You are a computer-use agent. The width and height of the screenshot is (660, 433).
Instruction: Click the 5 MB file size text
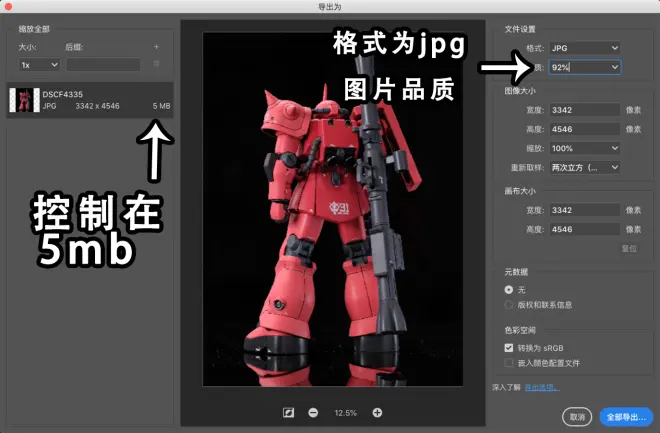(x=161, y=106)
